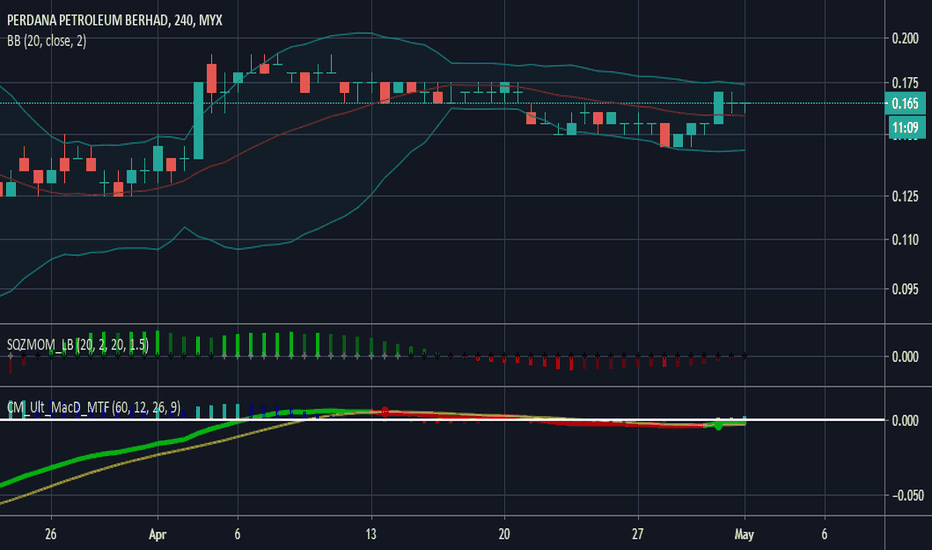
Task: Click the 0.165 current price label
Action: pos(905,103)
